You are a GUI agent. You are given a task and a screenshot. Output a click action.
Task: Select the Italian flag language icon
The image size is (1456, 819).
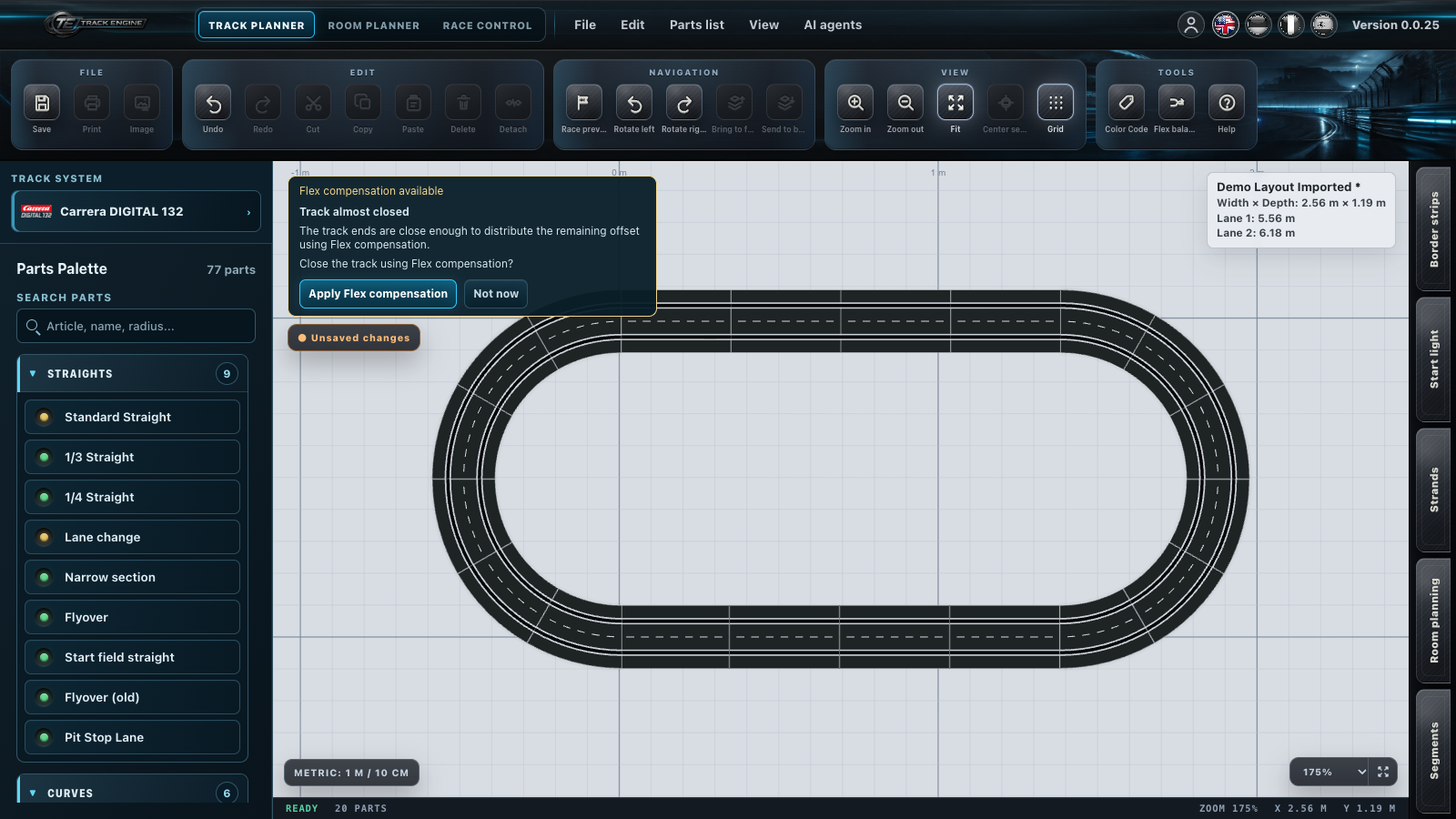1290,25
